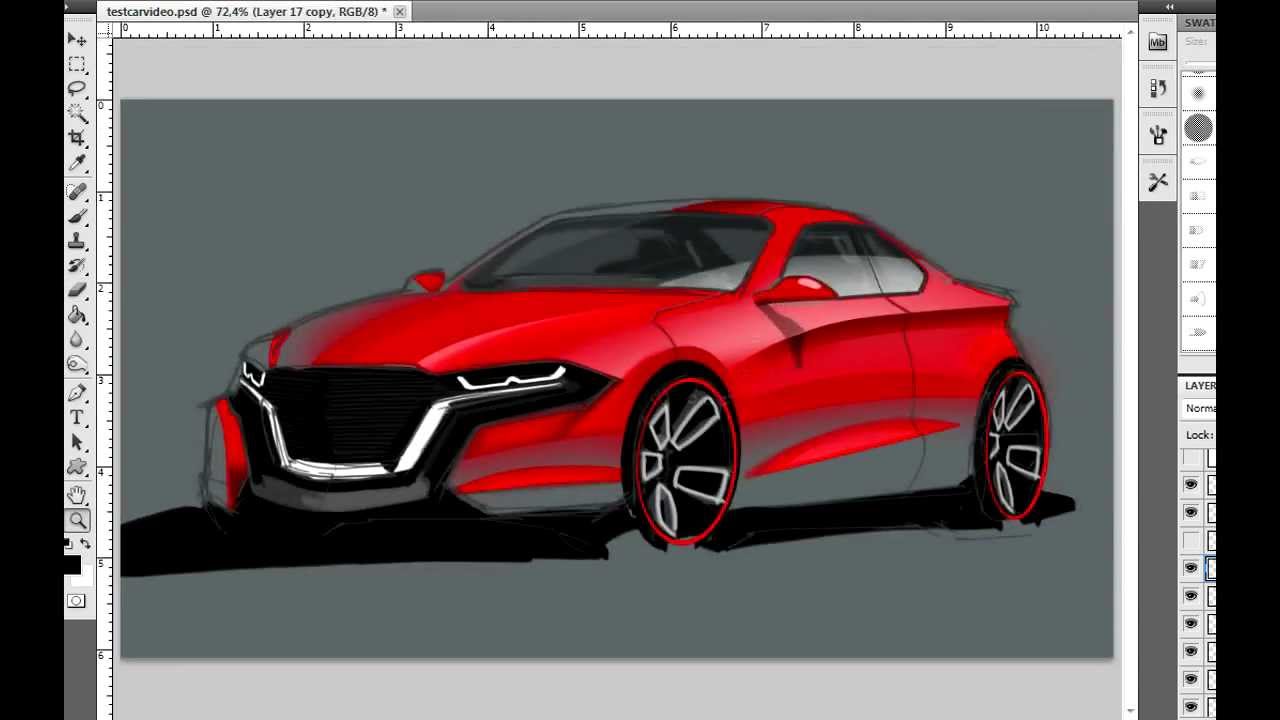Select the Lasso tool
This screenshot has width=1280, height=720.
[x=77, y=89]
